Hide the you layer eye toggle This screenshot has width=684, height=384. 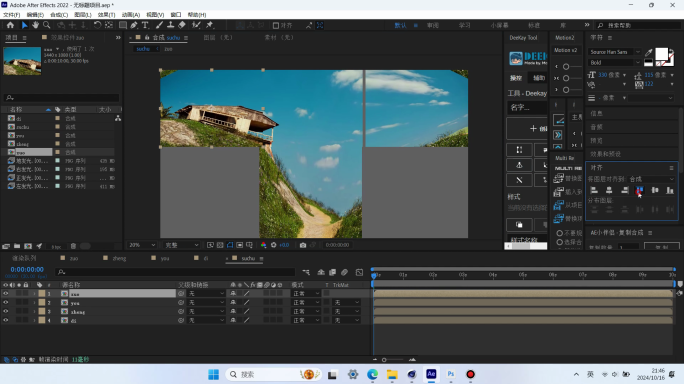[6, 302]
